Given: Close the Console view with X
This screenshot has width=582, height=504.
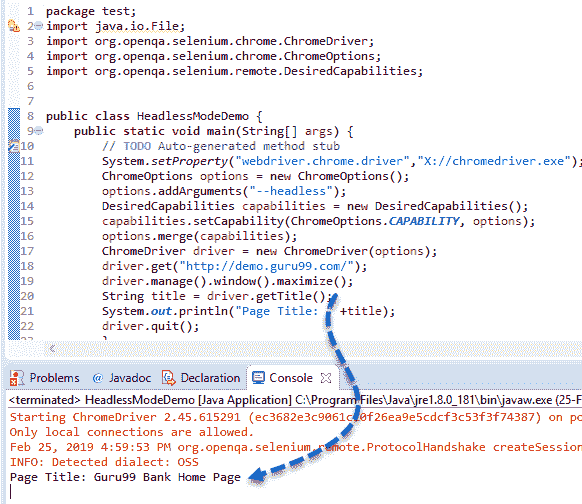Looking at the screenshot, I should (326, 378).
